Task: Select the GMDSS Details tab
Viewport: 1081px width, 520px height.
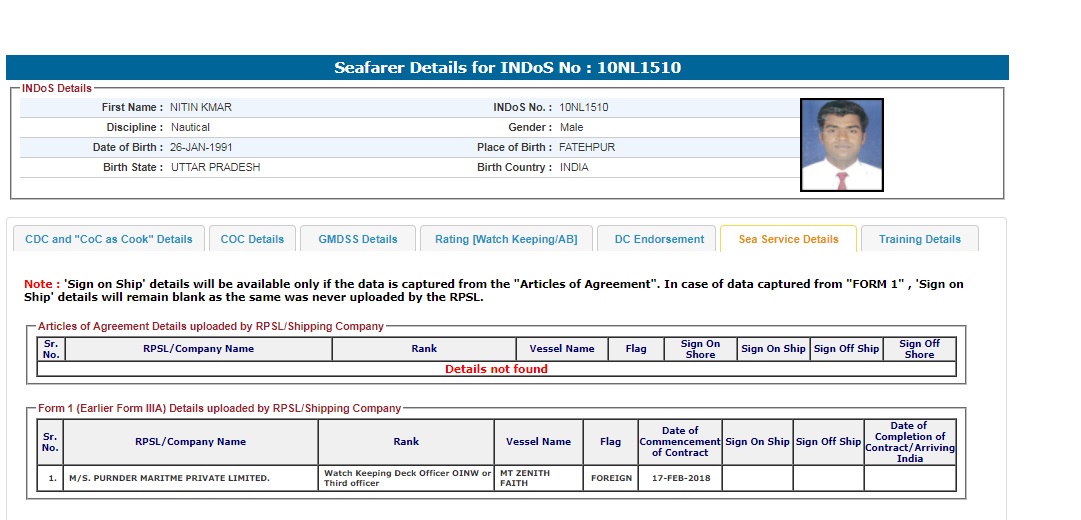Action: [358, 239]
